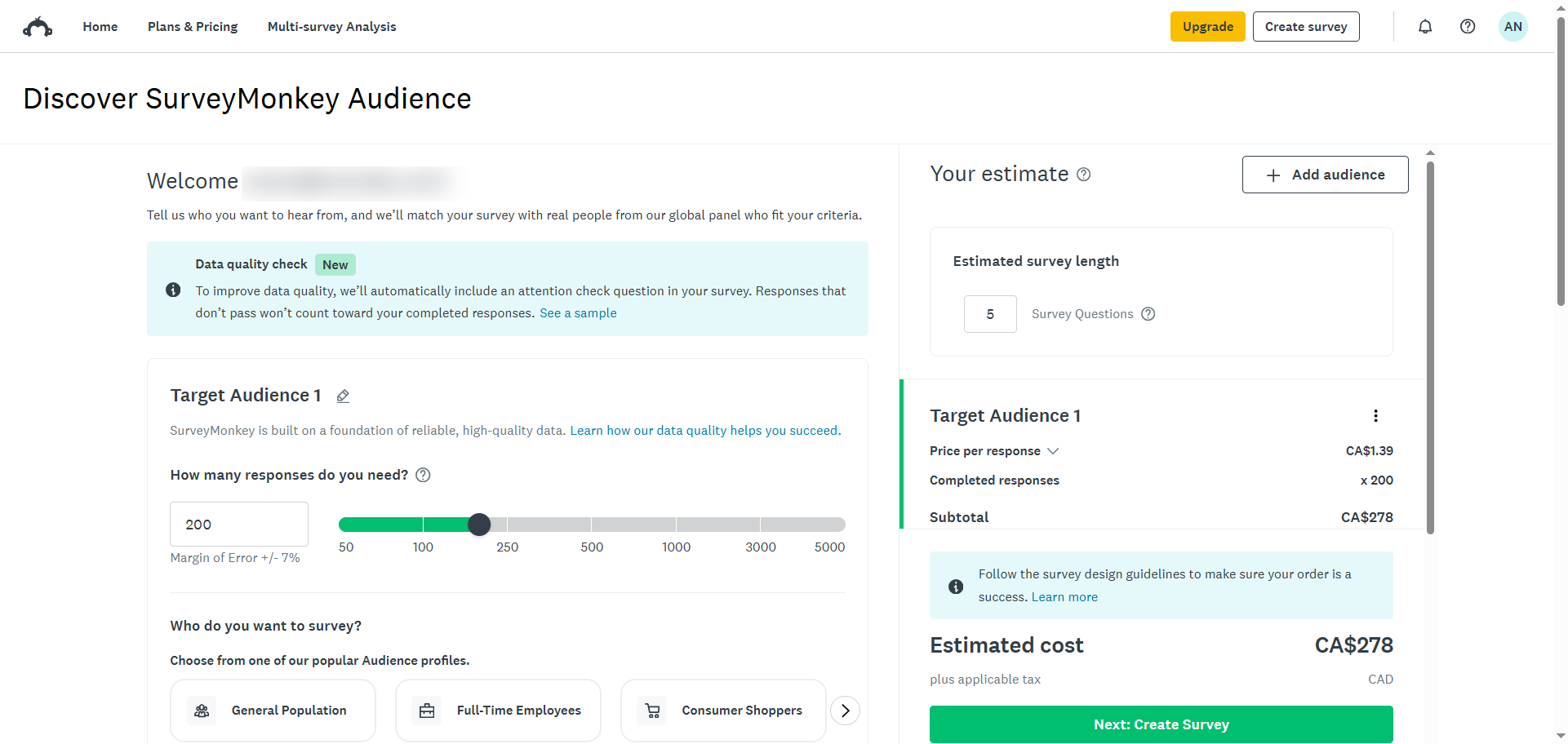Set slider at the 500 tick label
1568x744 pixels.
pyautogui.click(x=592, y=547)
